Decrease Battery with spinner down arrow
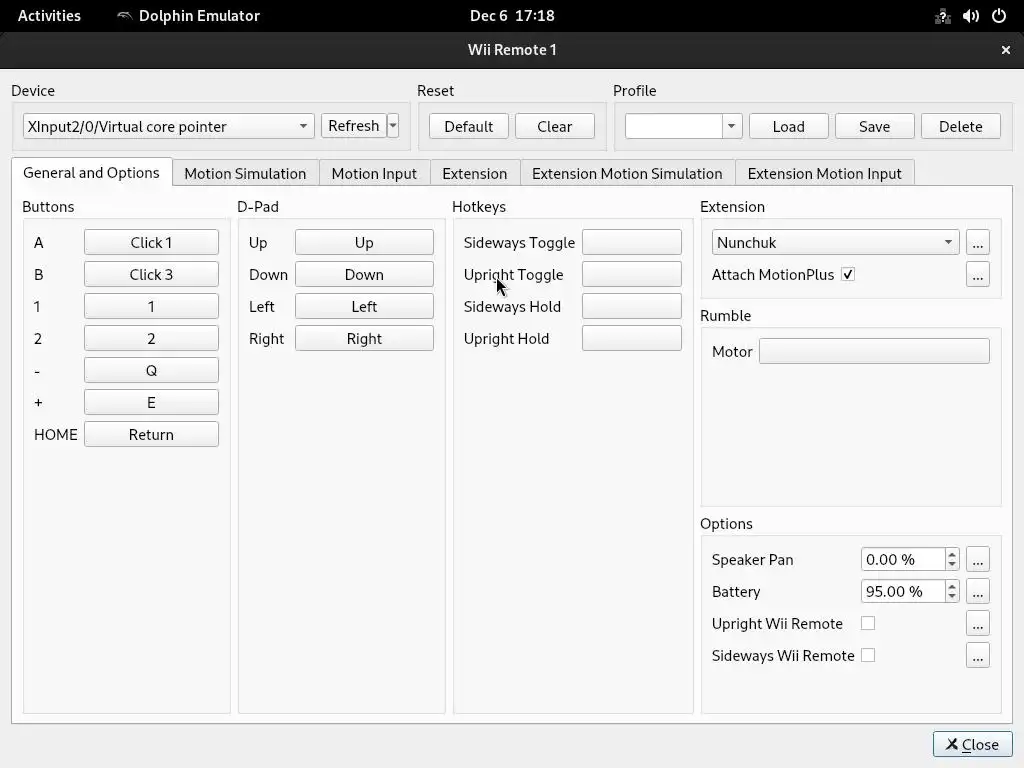 point(952,597)
